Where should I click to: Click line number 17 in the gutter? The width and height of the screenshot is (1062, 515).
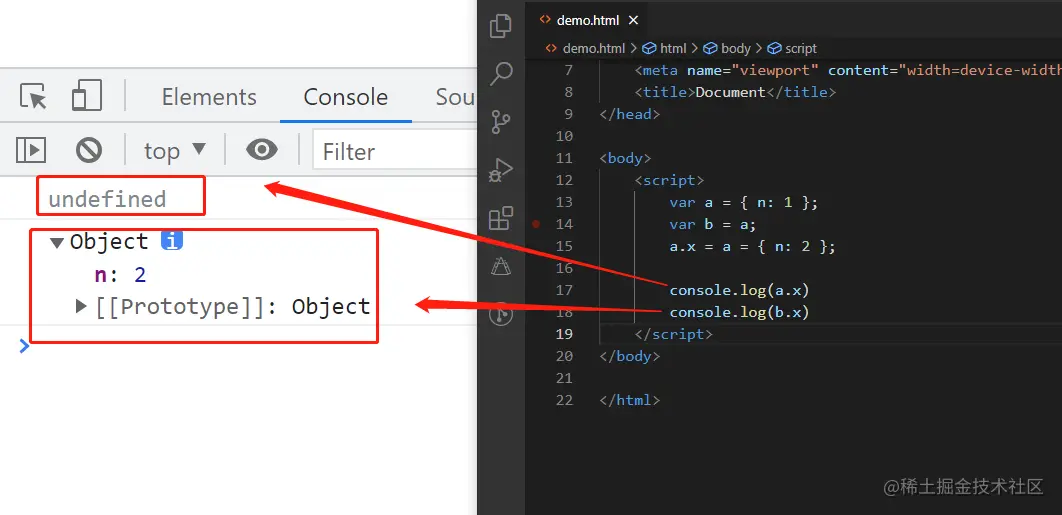point(564,290)
